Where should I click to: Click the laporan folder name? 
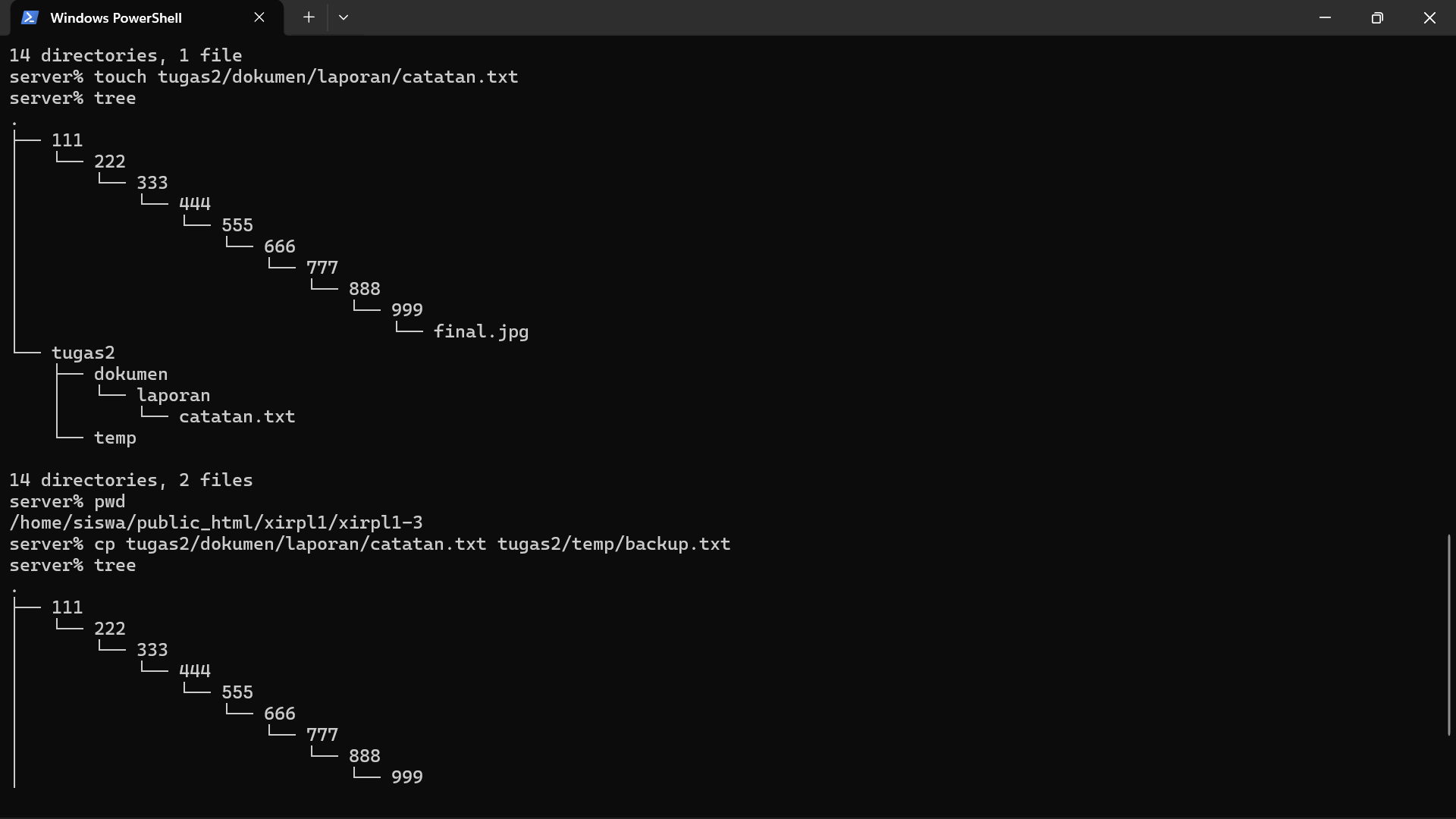tap(173, 396)
